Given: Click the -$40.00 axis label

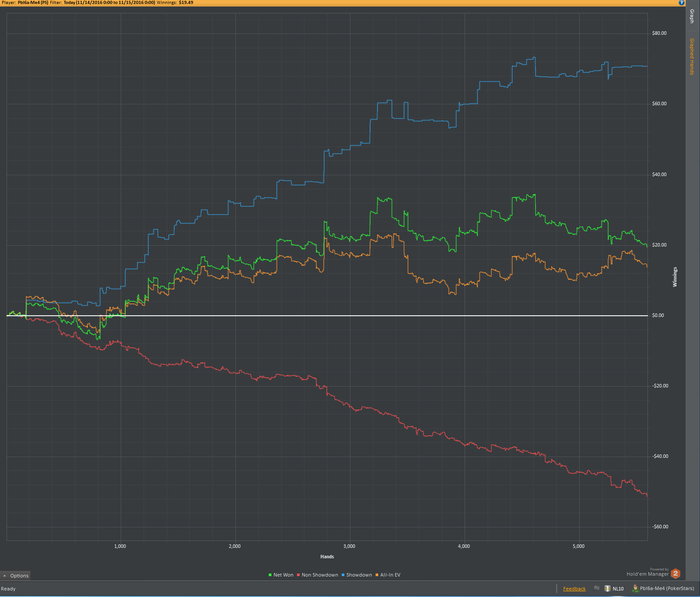Looking at the screenshot, I should pos(659,456).
